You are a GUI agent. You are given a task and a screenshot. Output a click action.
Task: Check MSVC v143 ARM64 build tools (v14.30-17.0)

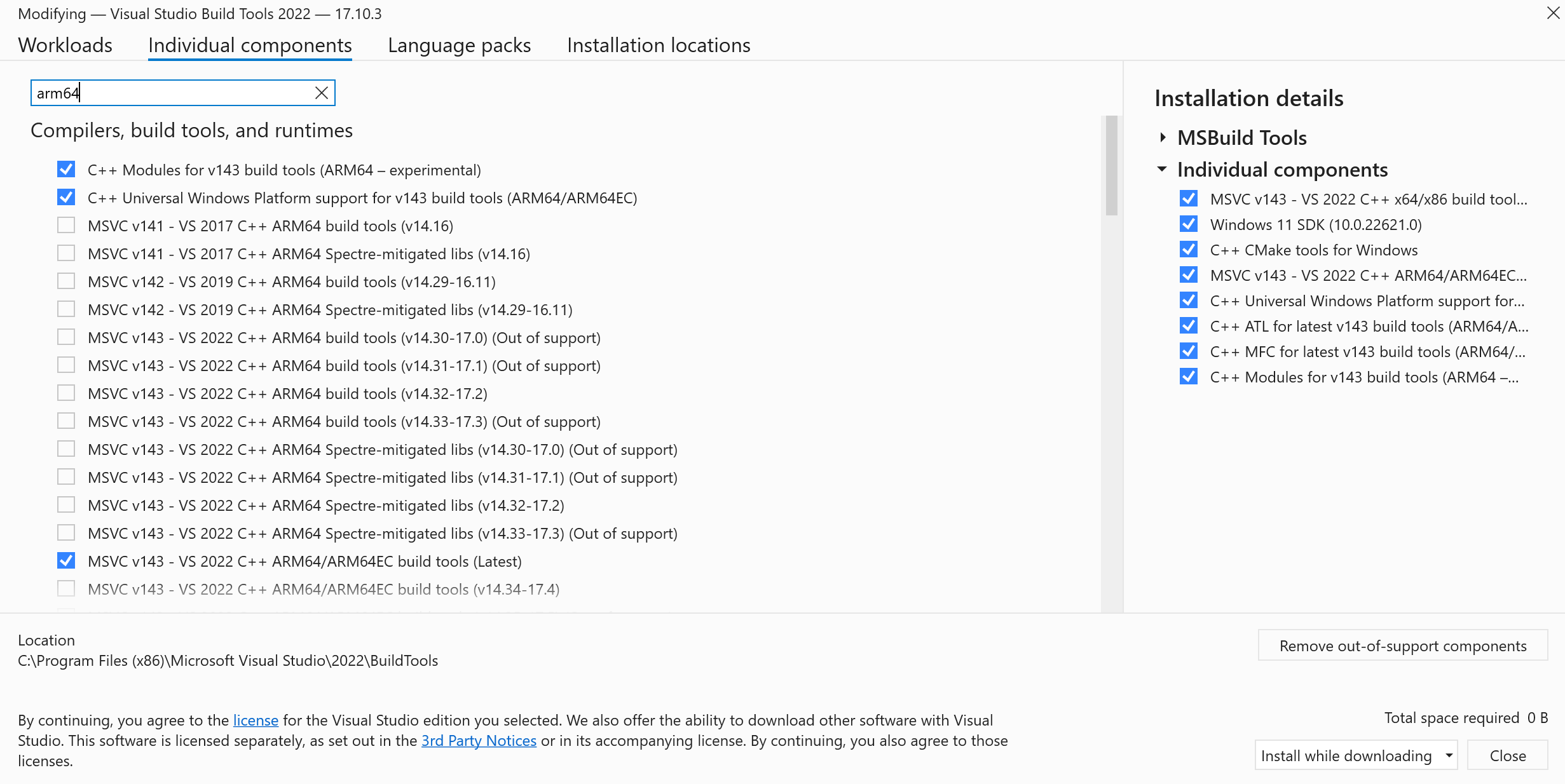[66, 337]
